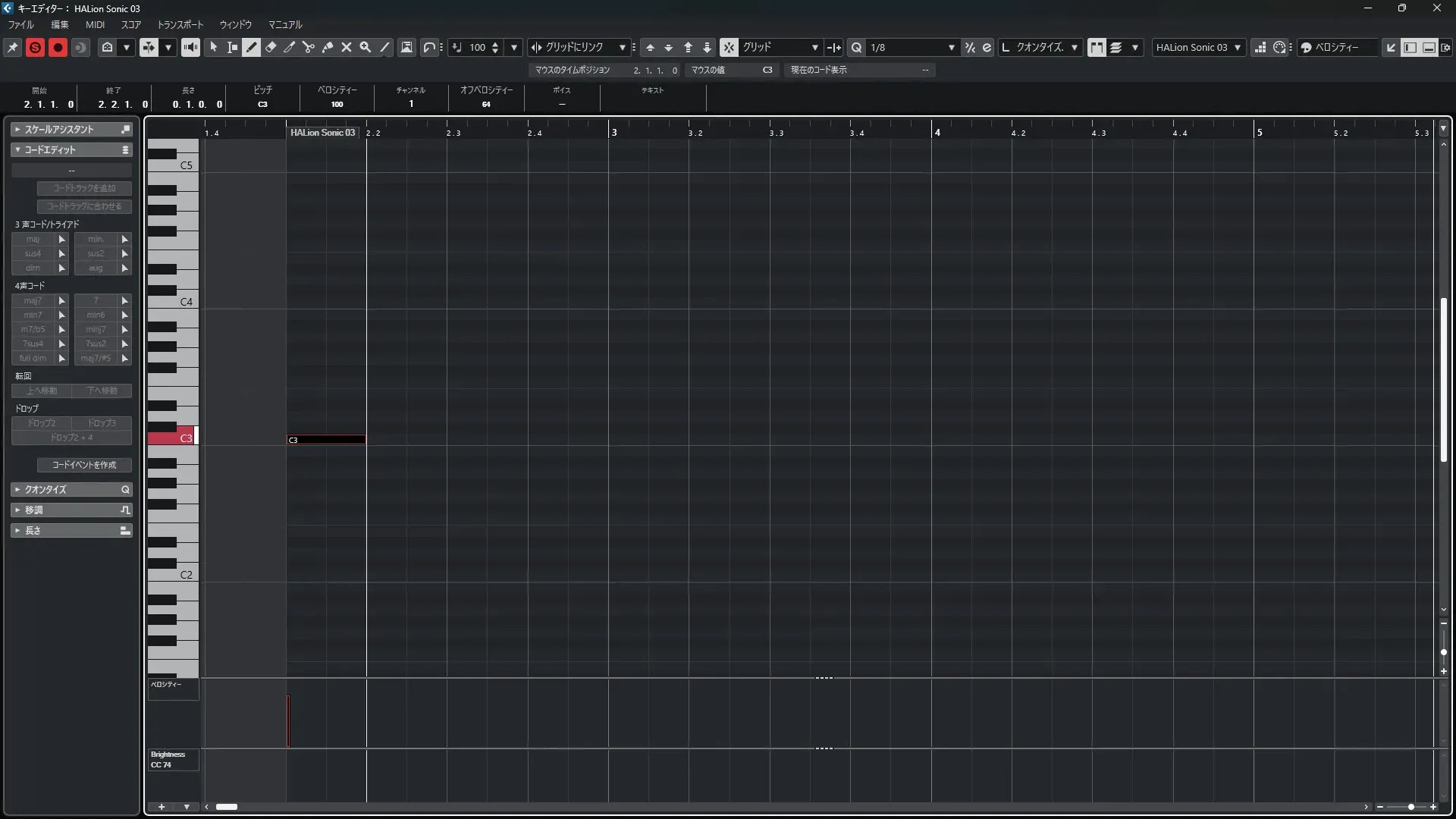Image resolution: width=1456 pixels, height=819 pixels.
Task: Open the トランスポート menu
Action: (x=180, y=24)
